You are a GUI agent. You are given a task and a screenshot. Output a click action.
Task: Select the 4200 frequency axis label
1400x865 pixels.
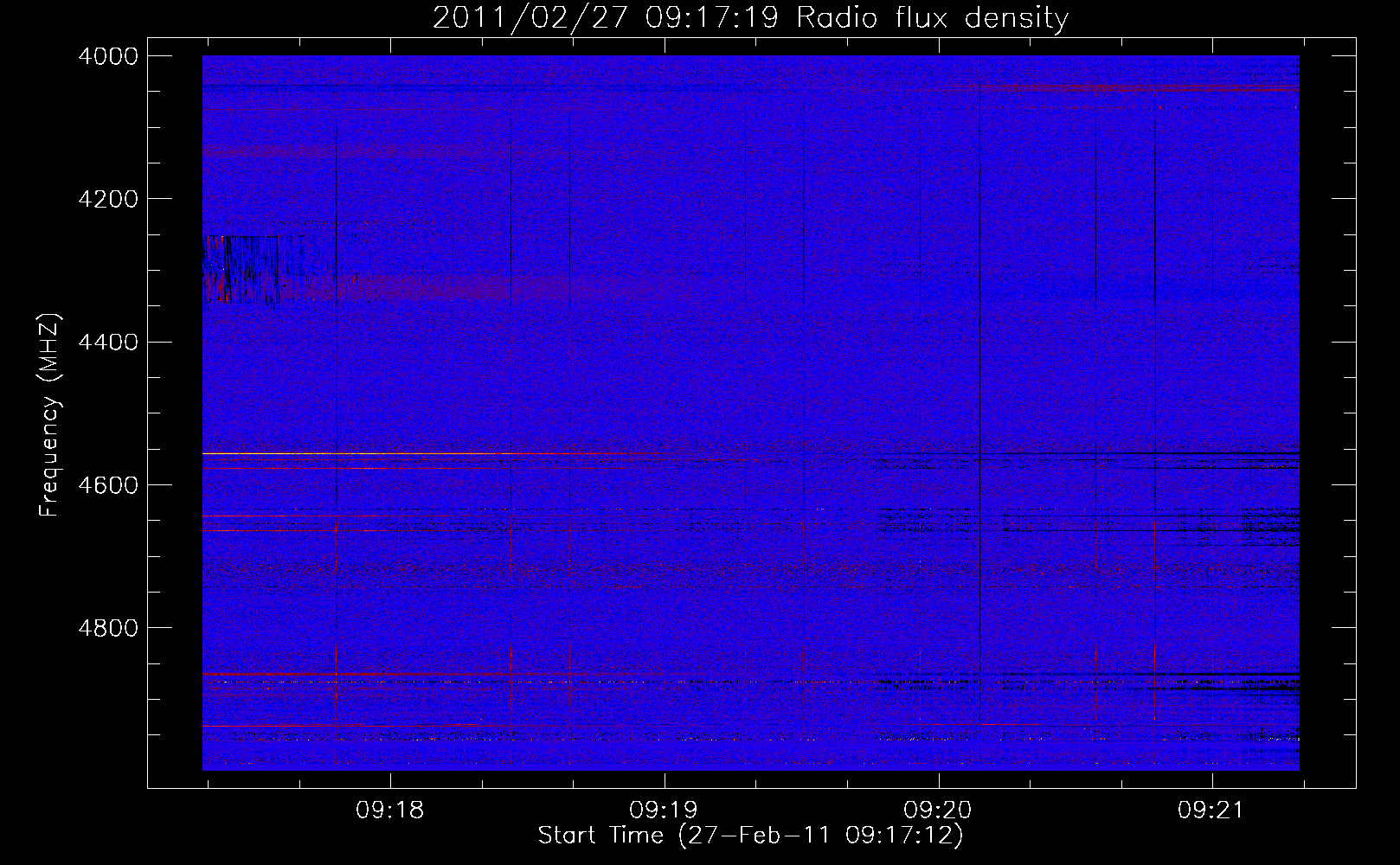[108, 199]
